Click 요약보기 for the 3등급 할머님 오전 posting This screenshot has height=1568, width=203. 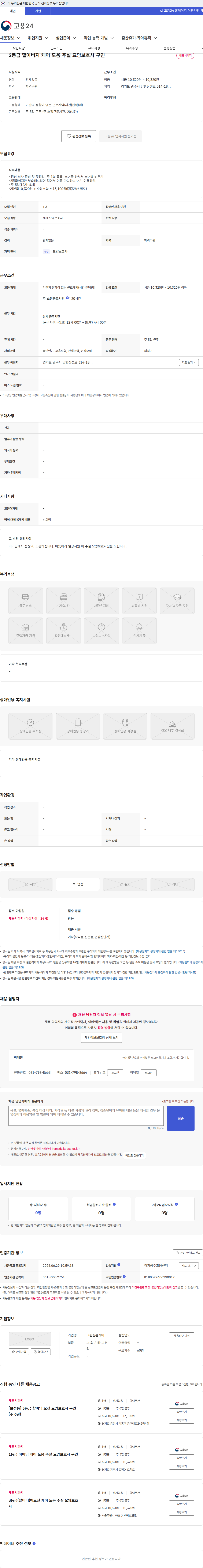click(182, 1412)
